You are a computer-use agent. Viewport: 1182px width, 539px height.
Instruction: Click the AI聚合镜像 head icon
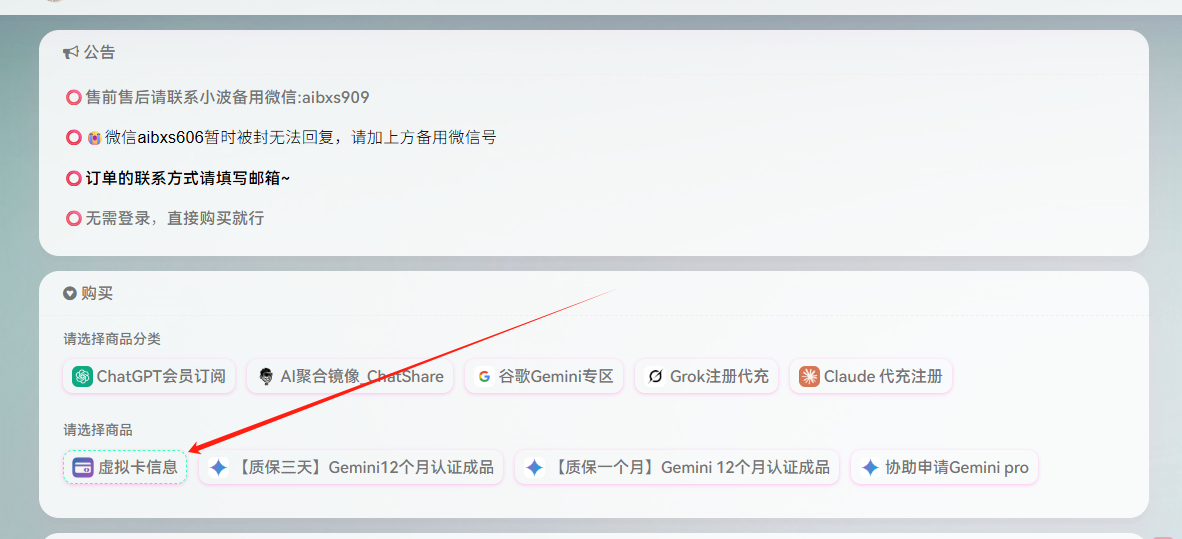(x=265, y=376)
